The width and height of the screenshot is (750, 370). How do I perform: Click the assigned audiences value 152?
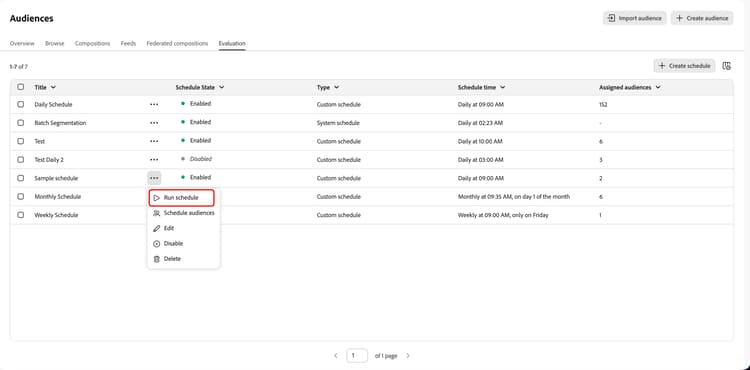coord(603,104)
